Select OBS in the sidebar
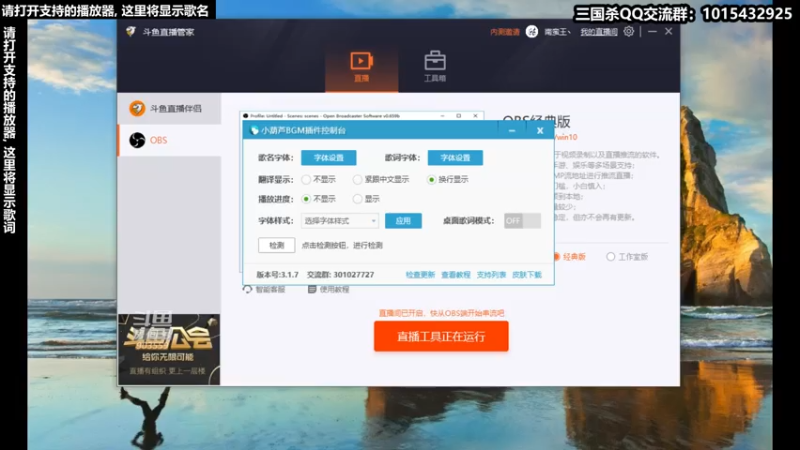 click(x=169, y=140)
